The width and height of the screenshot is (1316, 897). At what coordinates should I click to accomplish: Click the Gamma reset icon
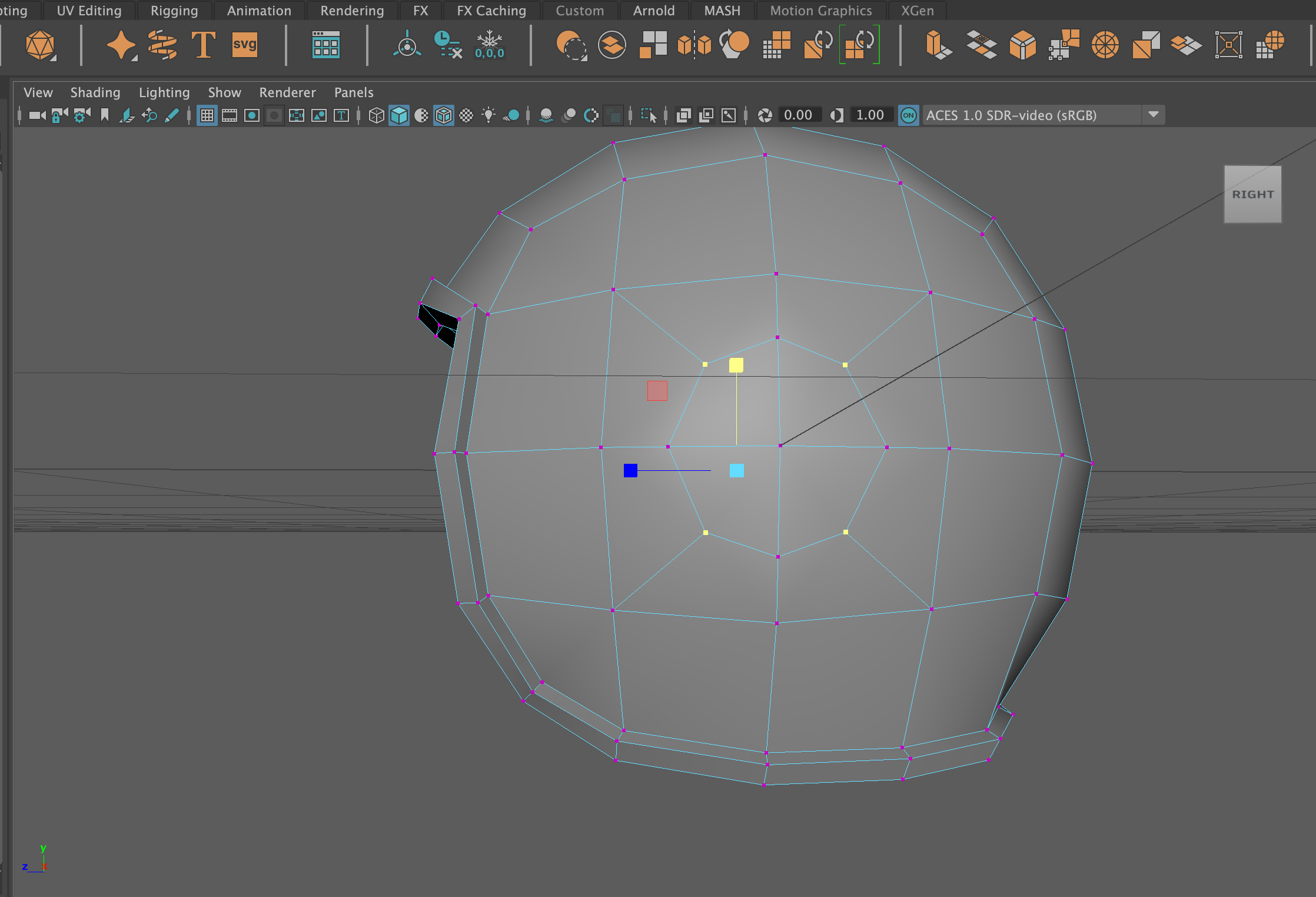837,115
